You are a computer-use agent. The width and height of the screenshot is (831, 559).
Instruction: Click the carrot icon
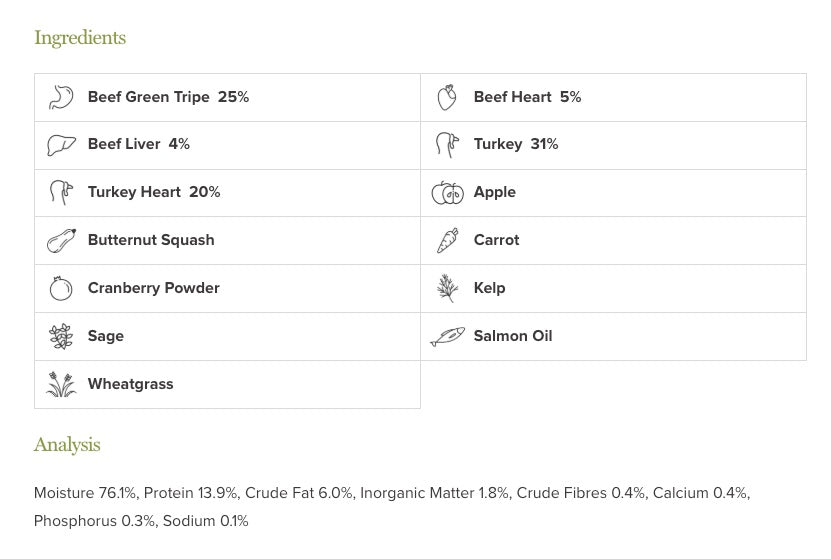pos(447,241)
